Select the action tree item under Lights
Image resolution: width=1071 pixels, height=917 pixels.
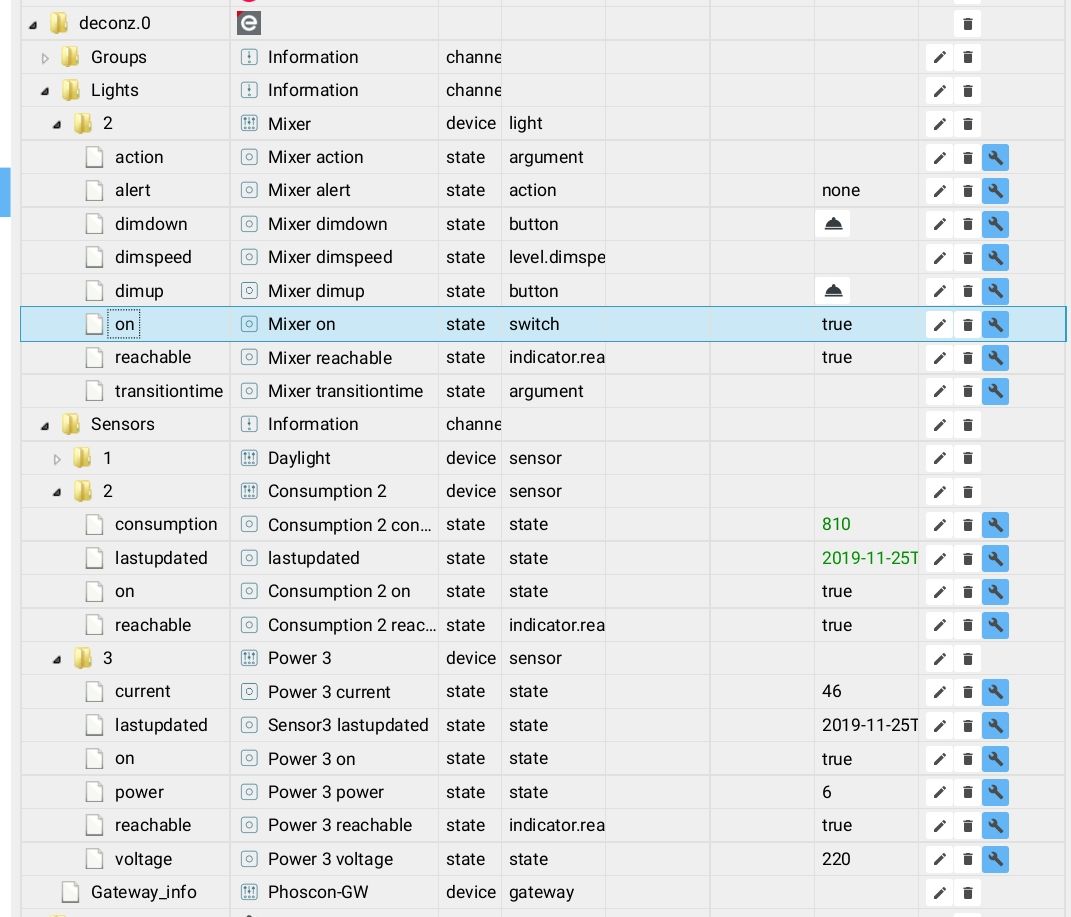[x=139, y=157]
